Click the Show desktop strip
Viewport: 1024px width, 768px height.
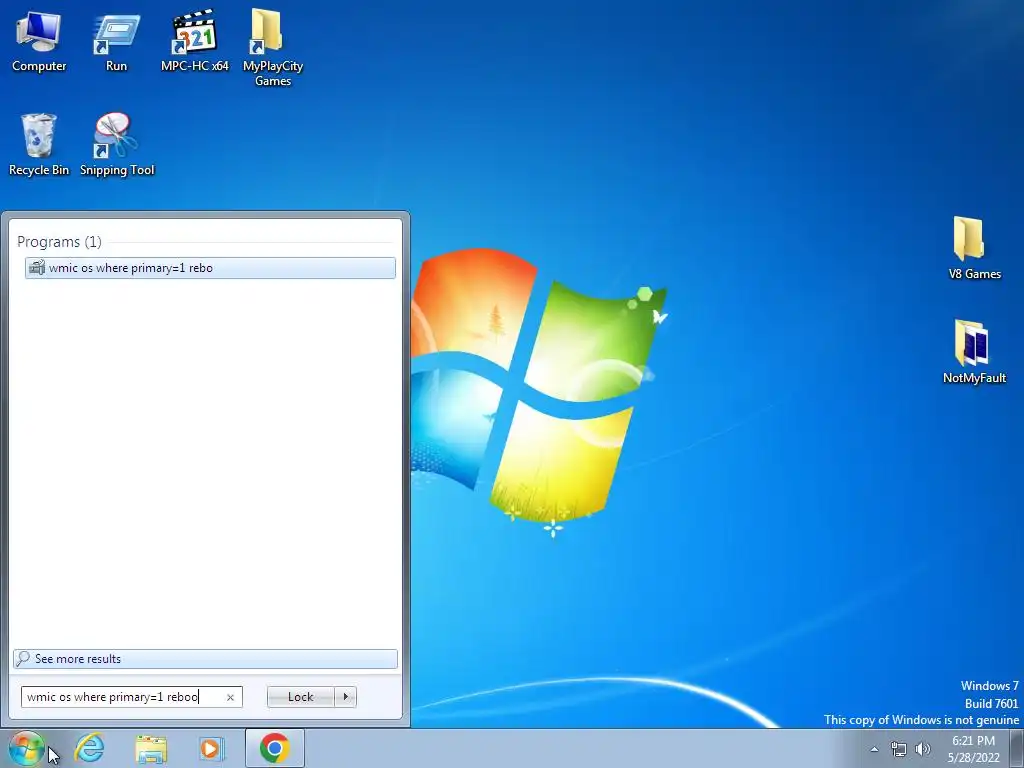point(1017,749)
